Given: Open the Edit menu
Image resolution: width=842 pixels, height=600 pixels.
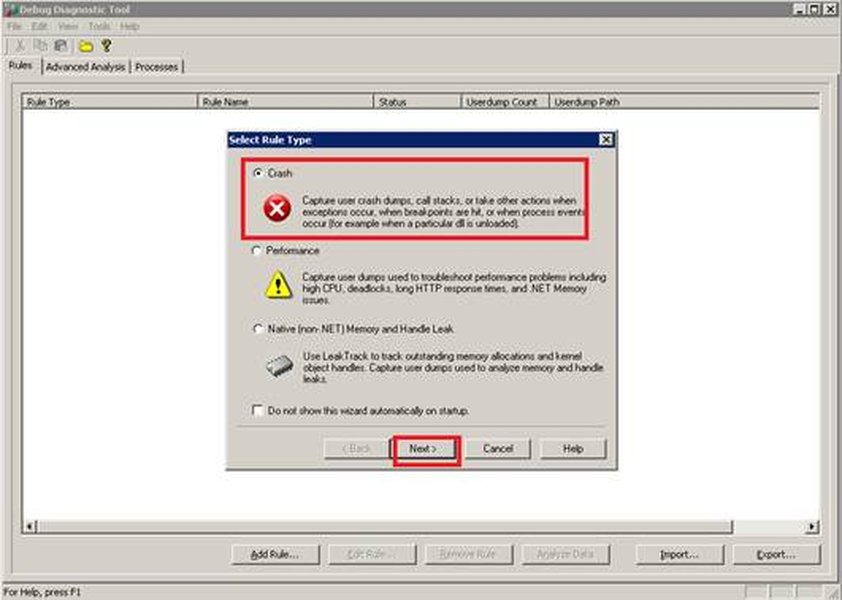Looking at the screenshot, I should point(39,26).
